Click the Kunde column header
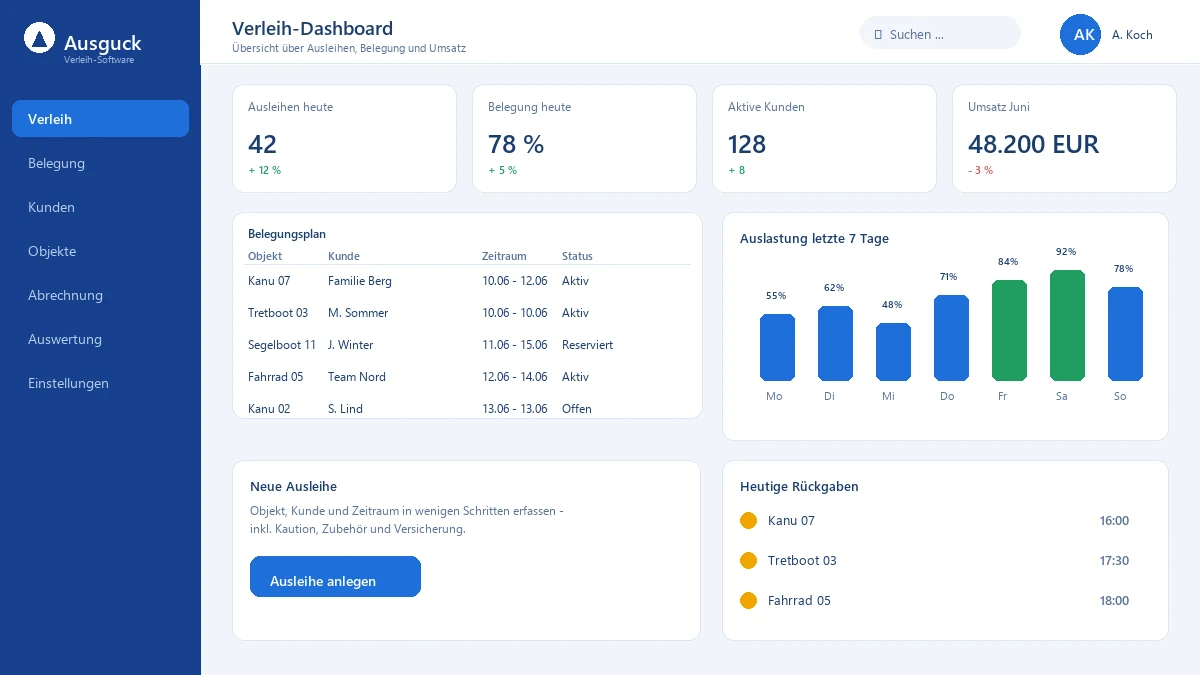The height and width of the screenshot is (675, 1200). click(x=344, y=256)
